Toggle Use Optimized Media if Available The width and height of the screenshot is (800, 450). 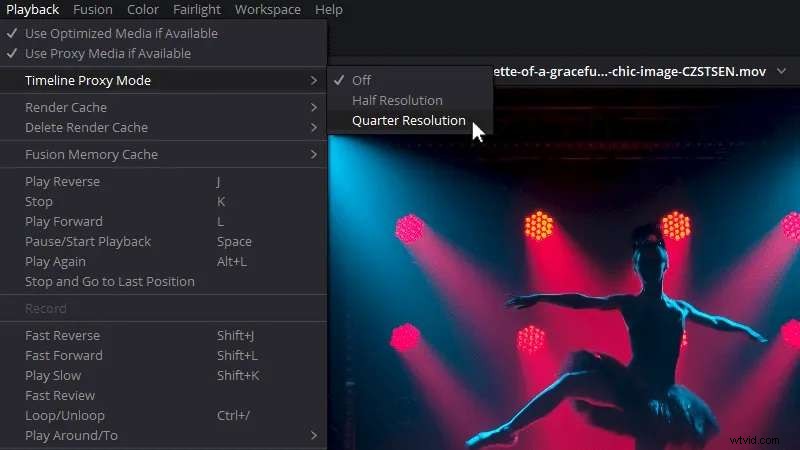[121, 33]
